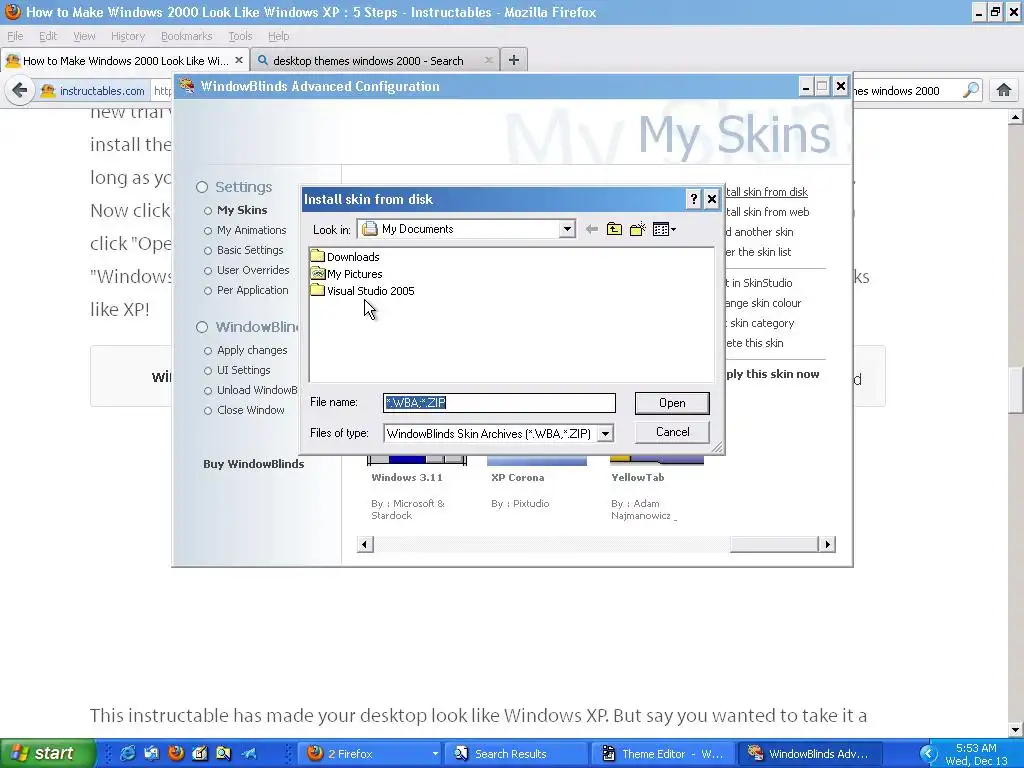Expand the Look in dropdown
1024x768 pixels.
[x=567, y=229]
